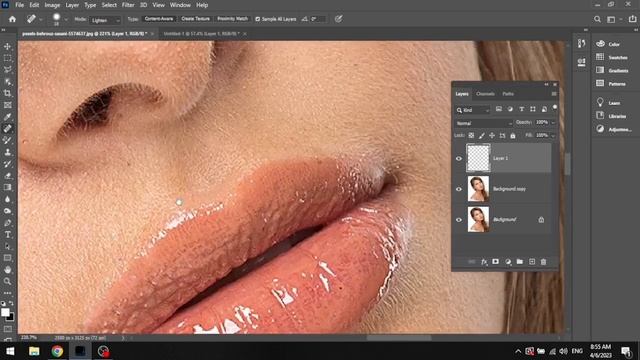Open the Swatches panel
Screen dimensions: 640x360
[x=612, y=58]
